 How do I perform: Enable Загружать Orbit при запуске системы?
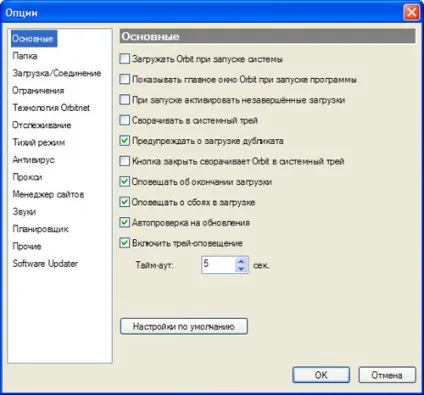click(x=125, y=59)
